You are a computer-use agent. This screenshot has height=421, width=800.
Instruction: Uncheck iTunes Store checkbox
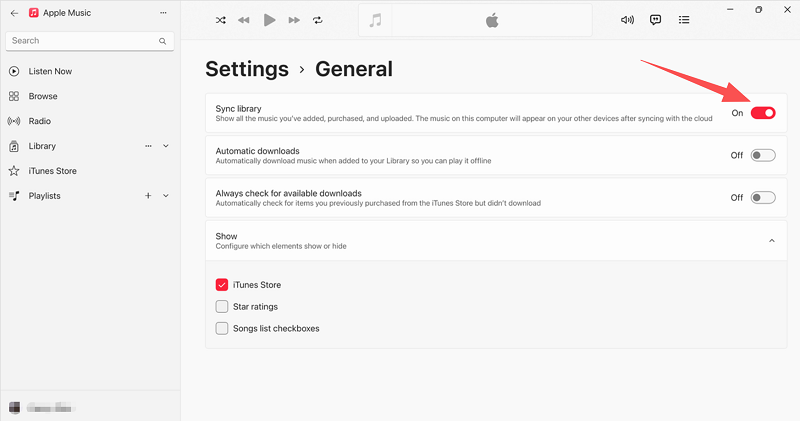[x=222, y=285]
